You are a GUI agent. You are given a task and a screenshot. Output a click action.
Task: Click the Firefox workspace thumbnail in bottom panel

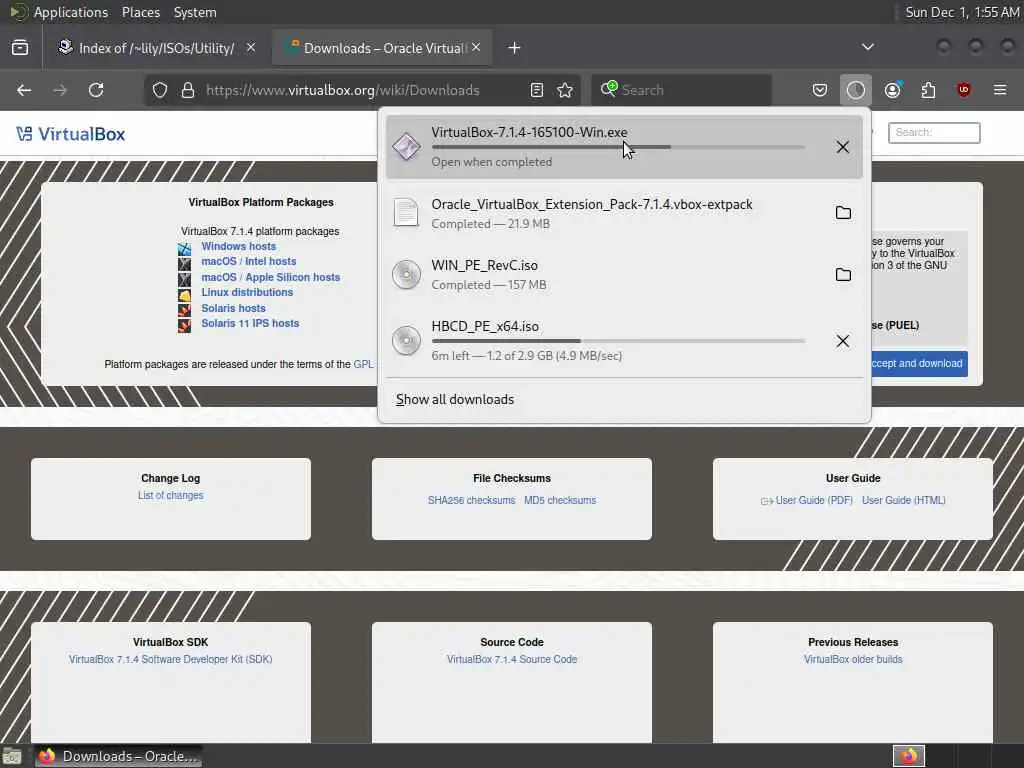908,756
